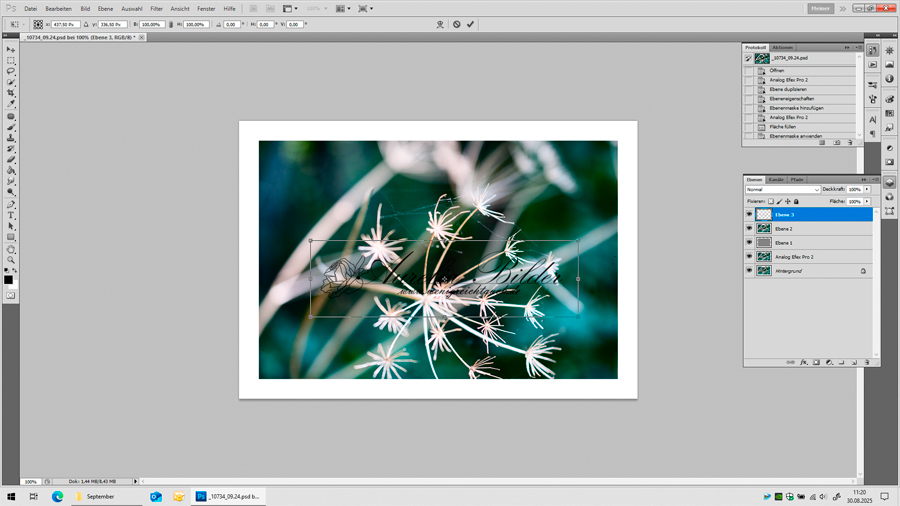900x506 pixels.
Task: Hide the Ebene 3 layer
Action: [x=749, y=214]
